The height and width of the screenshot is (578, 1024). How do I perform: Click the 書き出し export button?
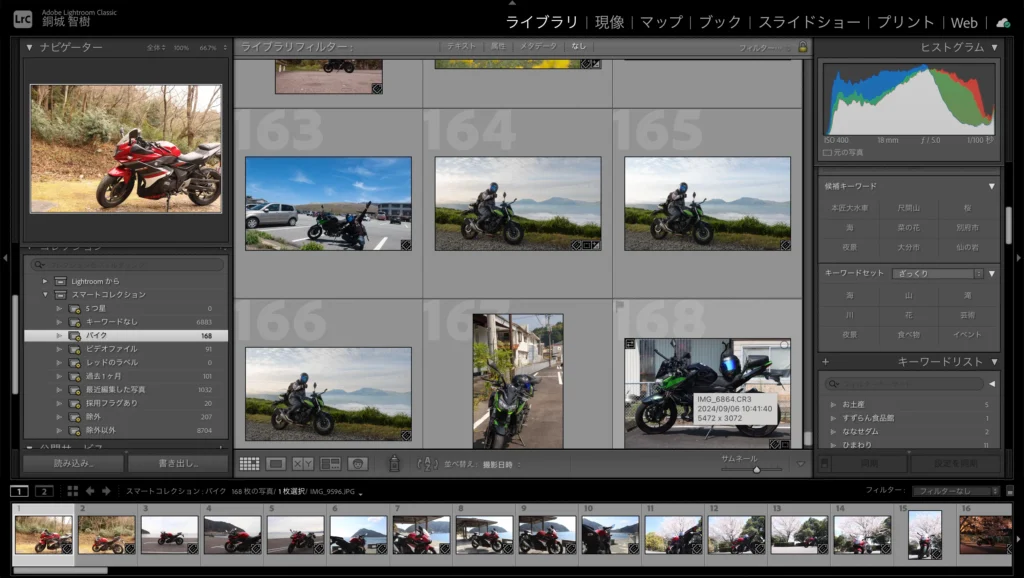179,464
